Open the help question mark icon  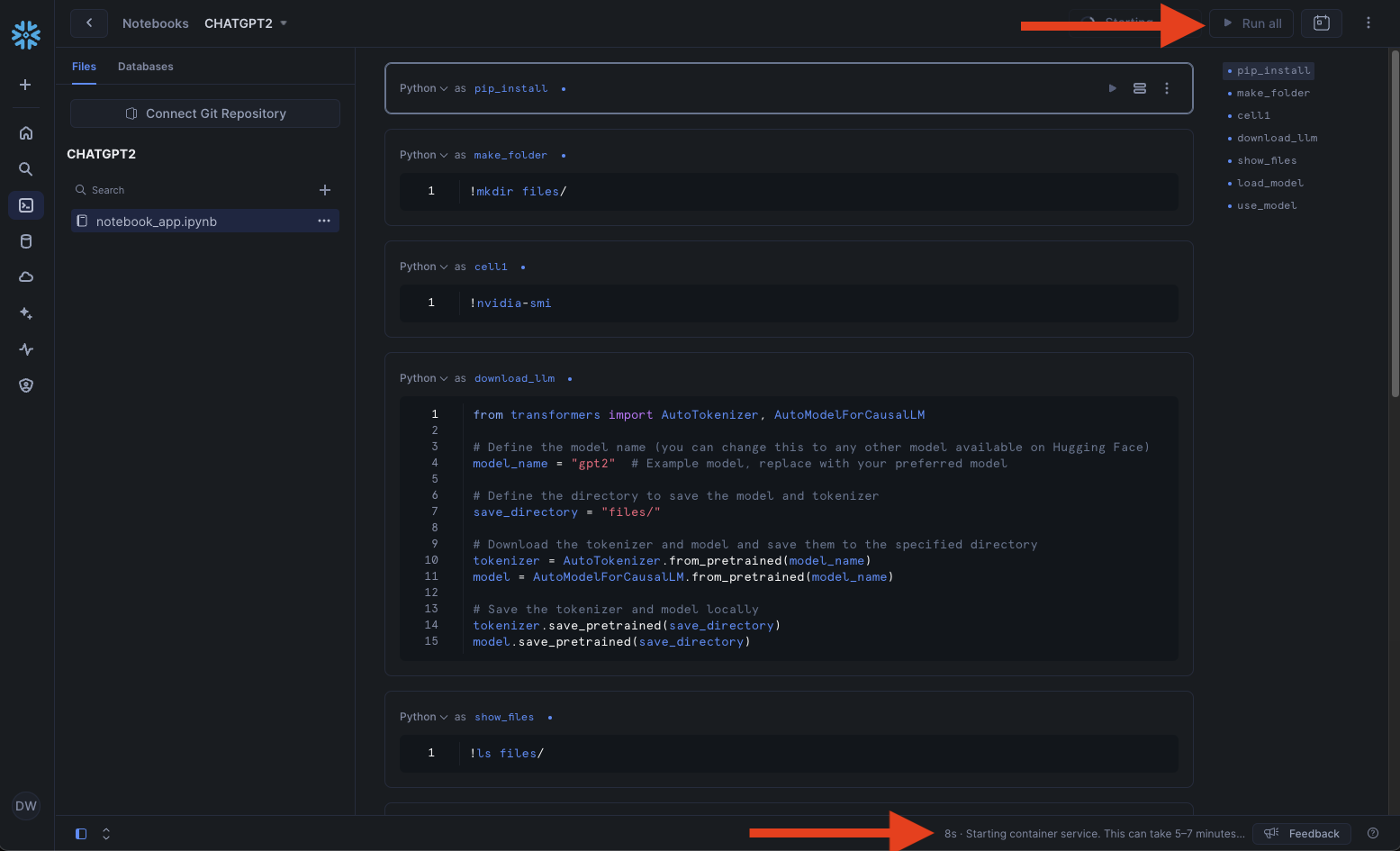[x=1373, y=833]
